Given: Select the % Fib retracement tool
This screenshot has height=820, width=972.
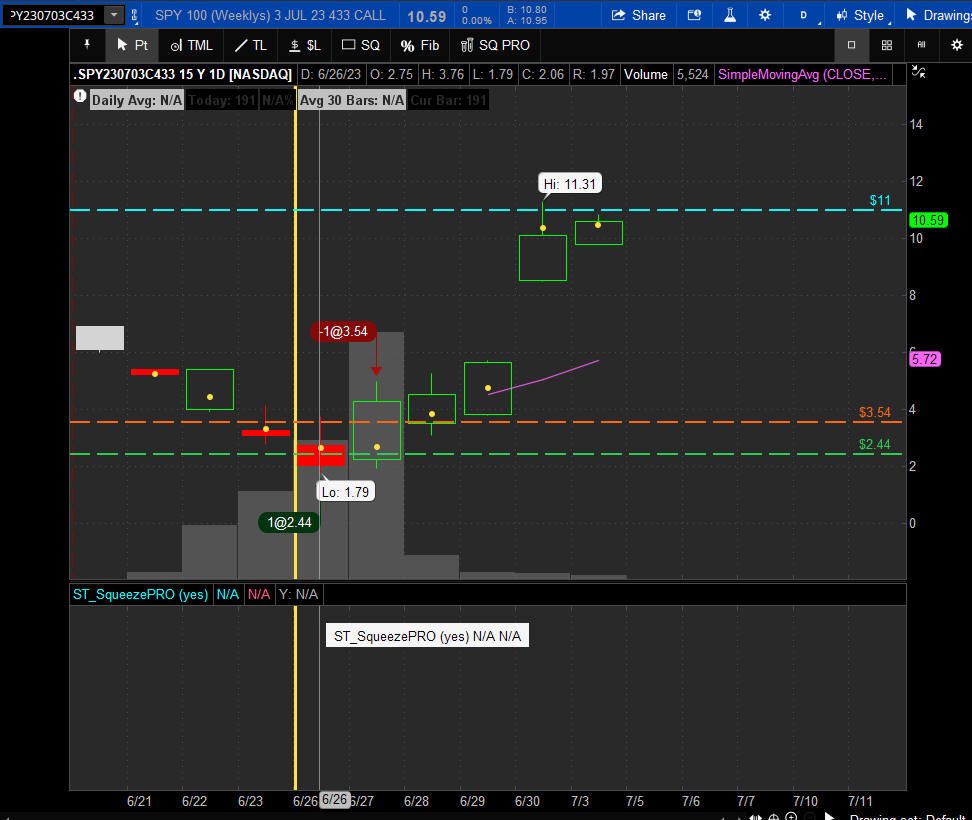Looking at the screenshot, I should 420,45.
